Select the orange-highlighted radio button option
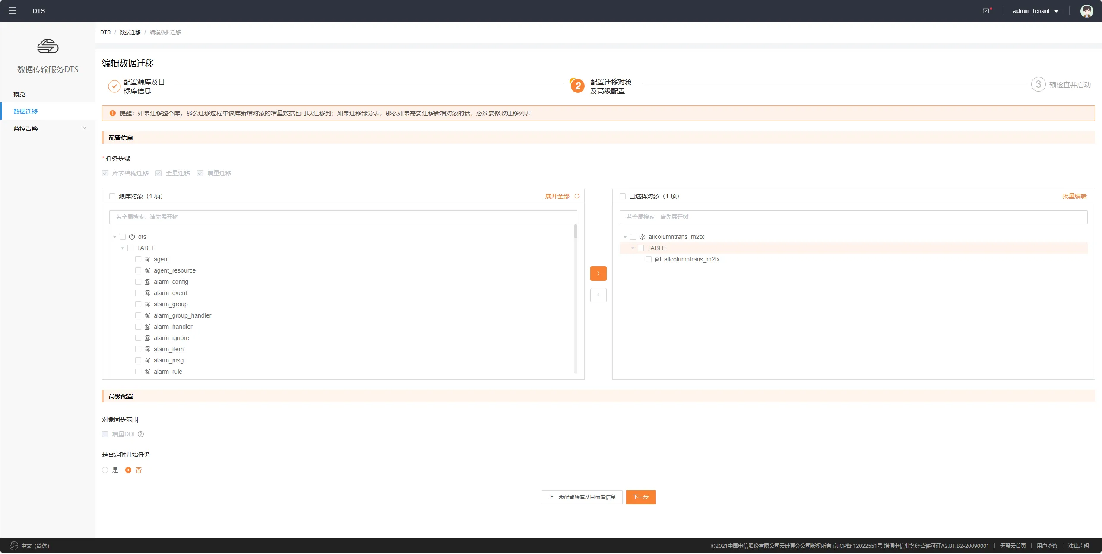The width and height of the screenshot is (1102, 554). click(x=128, y=470)
